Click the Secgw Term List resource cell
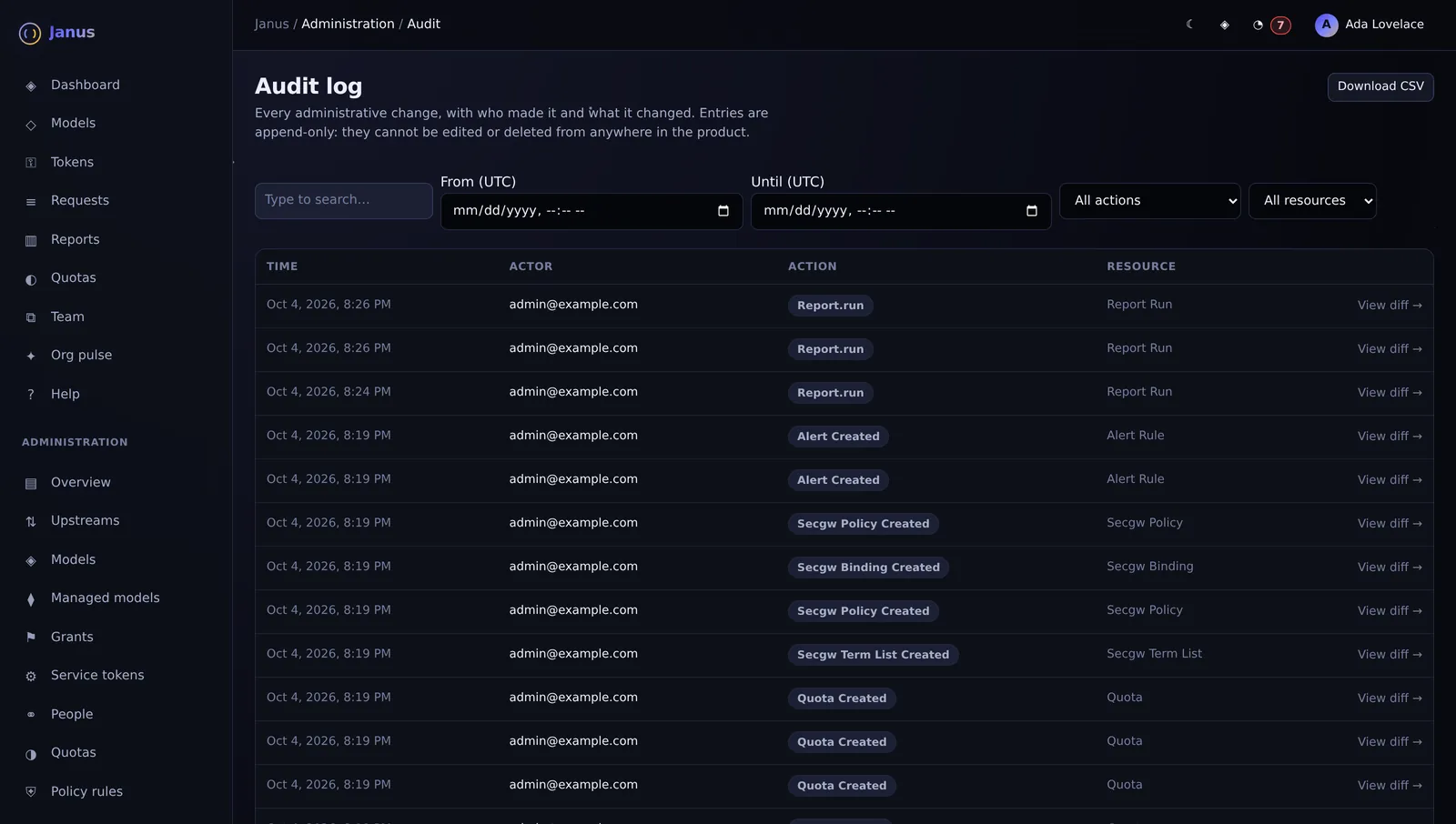 coord(1154,654)
